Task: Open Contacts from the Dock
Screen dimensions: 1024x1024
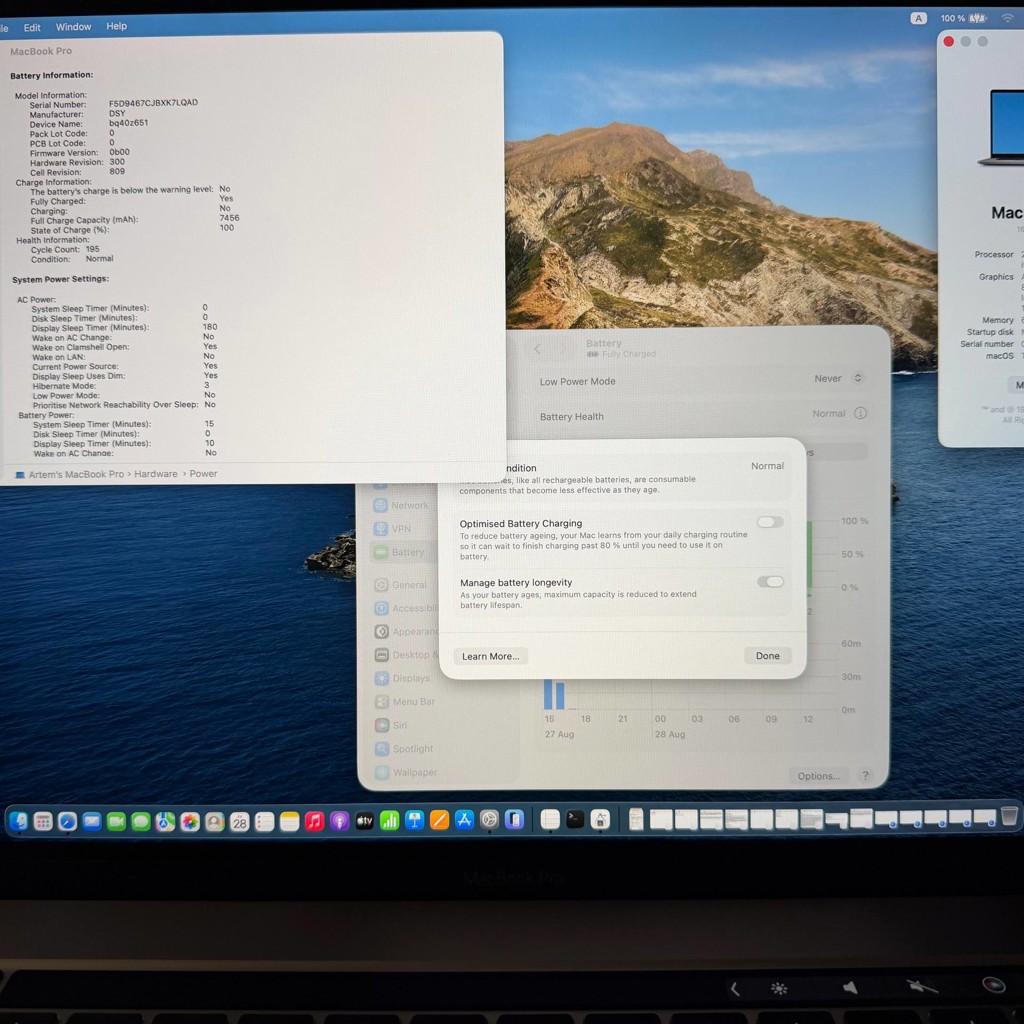Action: click(x=215, y=821)
